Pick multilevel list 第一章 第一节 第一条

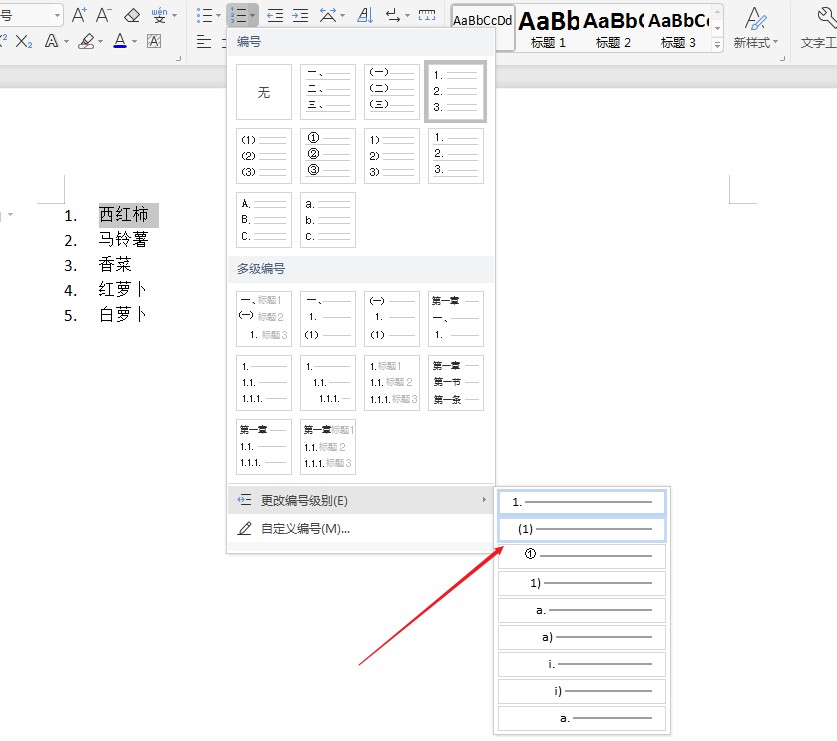click(x=456, y=383)
